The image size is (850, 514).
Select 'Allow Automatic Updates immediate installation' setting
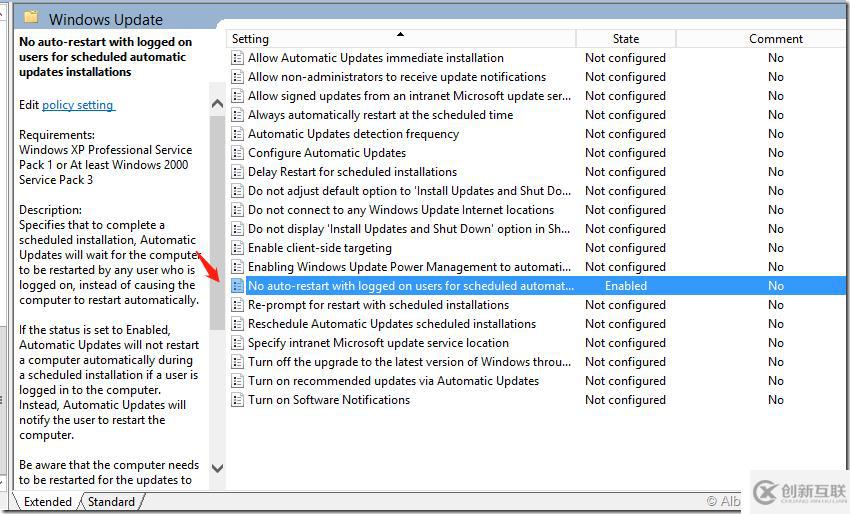376,58
